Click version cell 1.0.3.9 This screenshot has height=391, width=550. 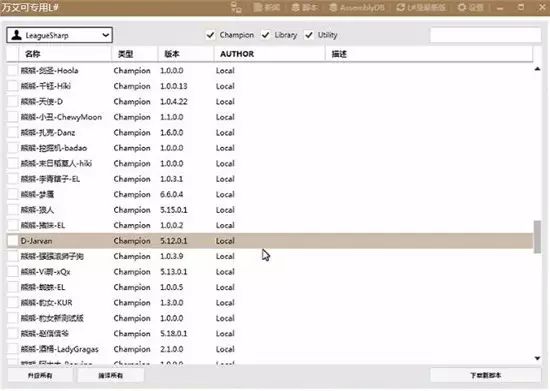pos(172,256)
